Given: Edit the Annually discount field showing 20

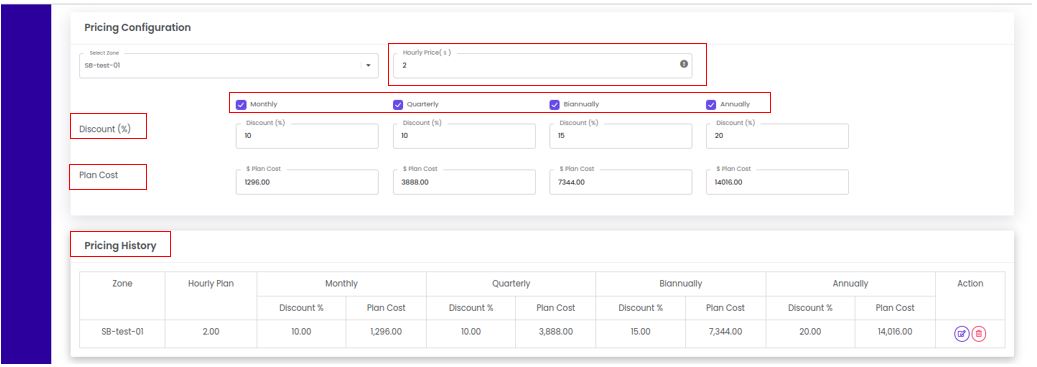Looking at the screenshot, I should pyautogui.click(x=778, y=136).
